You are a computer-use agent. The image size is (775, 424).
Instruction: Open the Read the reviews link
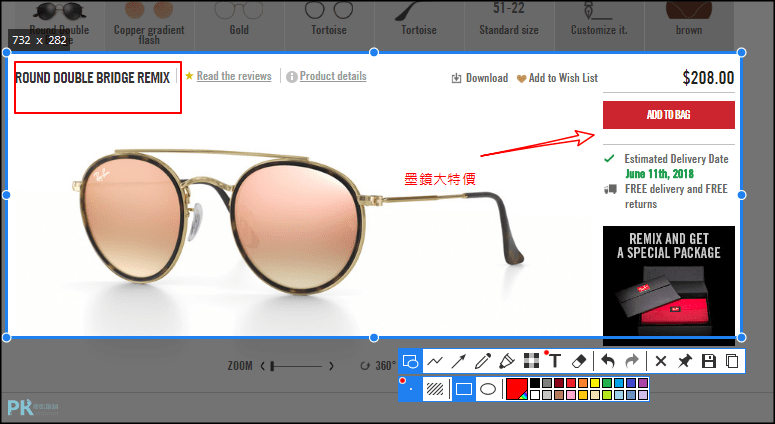(x=234, y=76)
